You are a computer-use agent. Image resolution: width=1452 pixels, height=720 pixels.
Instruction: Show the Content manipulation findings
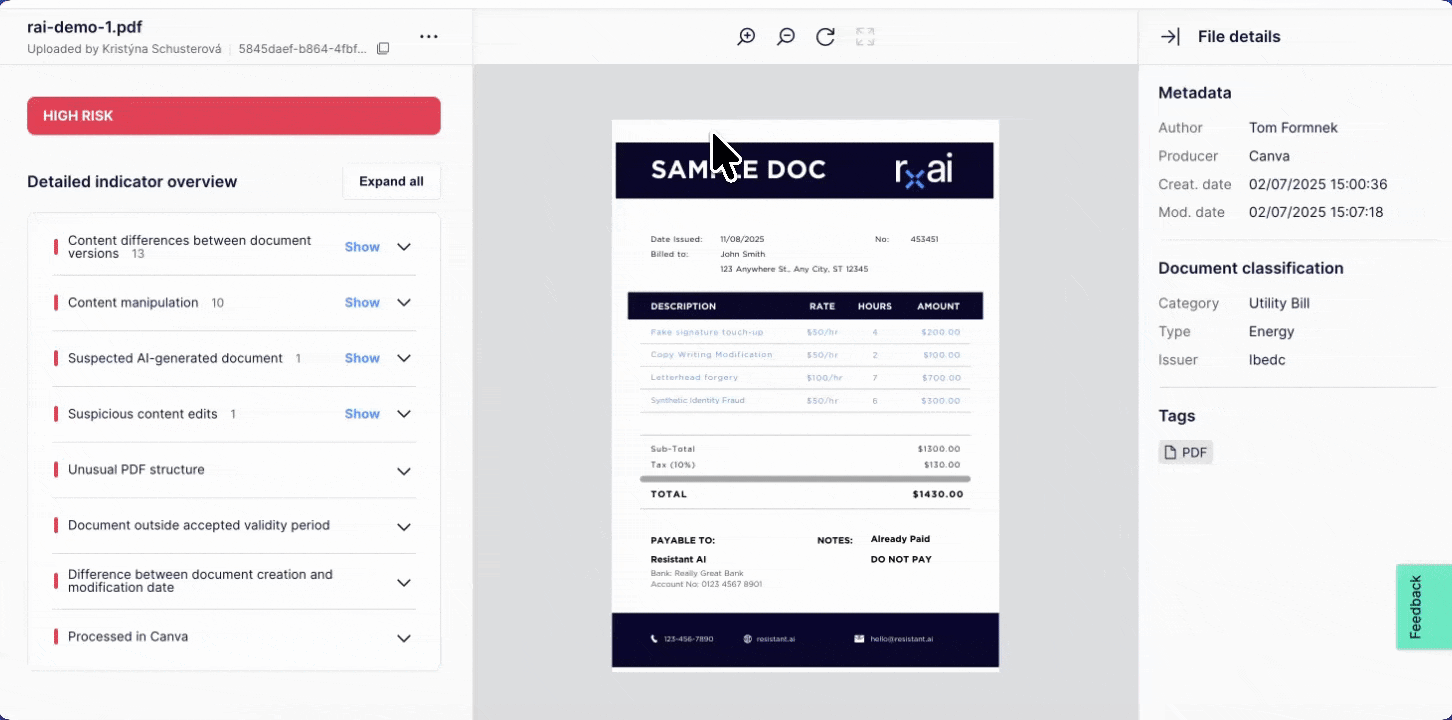pos(361,302)
